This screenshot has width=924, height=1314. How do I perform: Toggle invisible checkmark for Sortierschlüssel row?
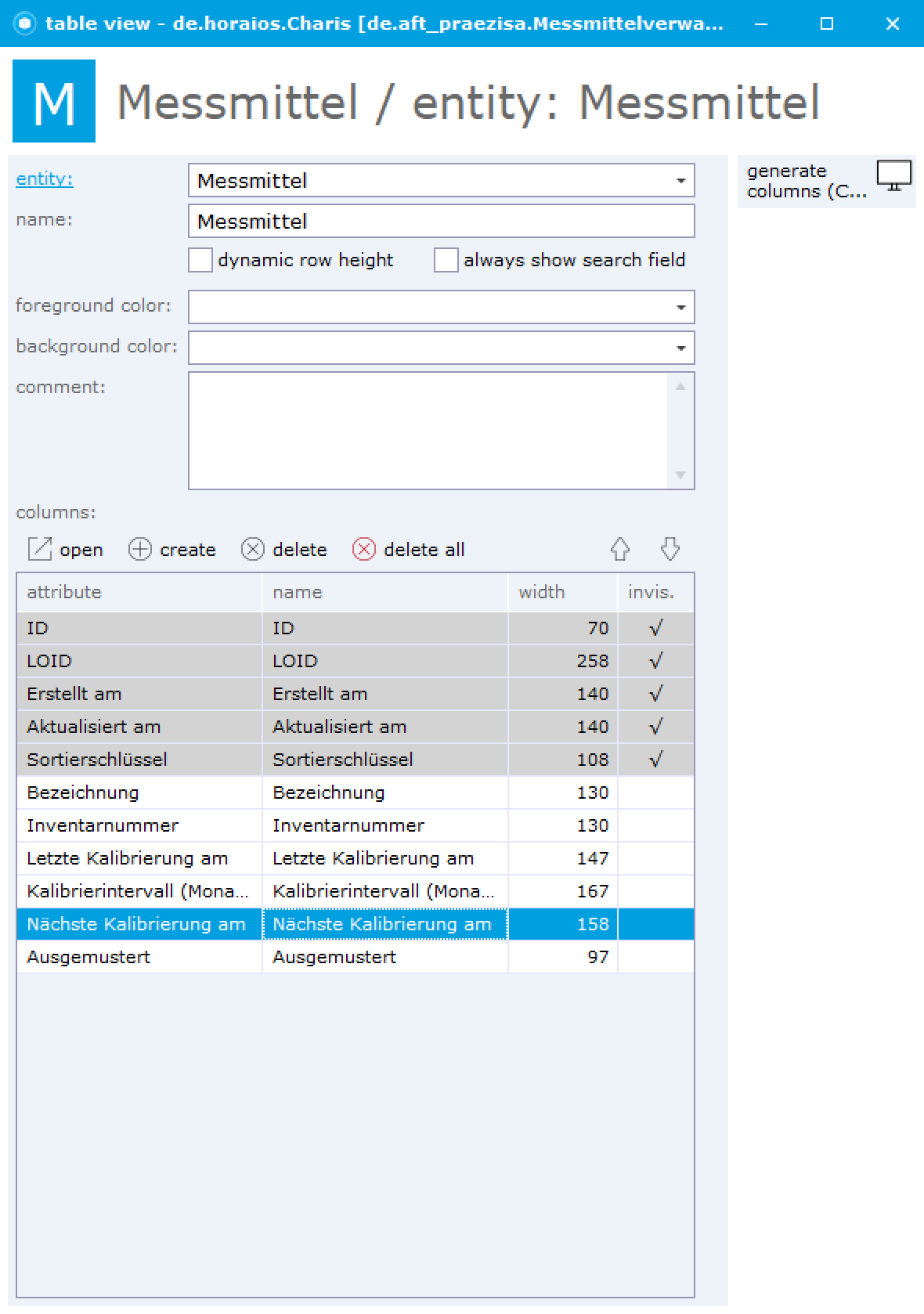656,760
